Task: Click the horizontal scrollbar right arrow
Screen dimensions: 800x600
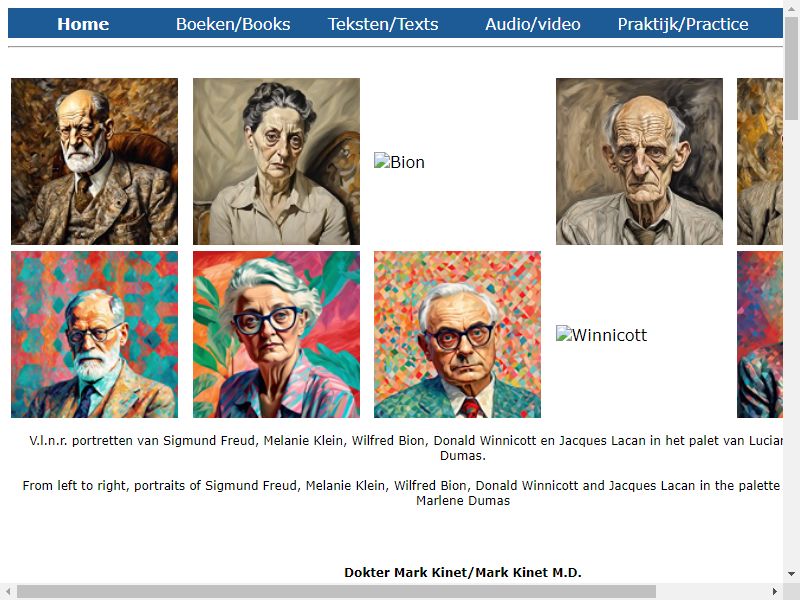Action: 774,592
